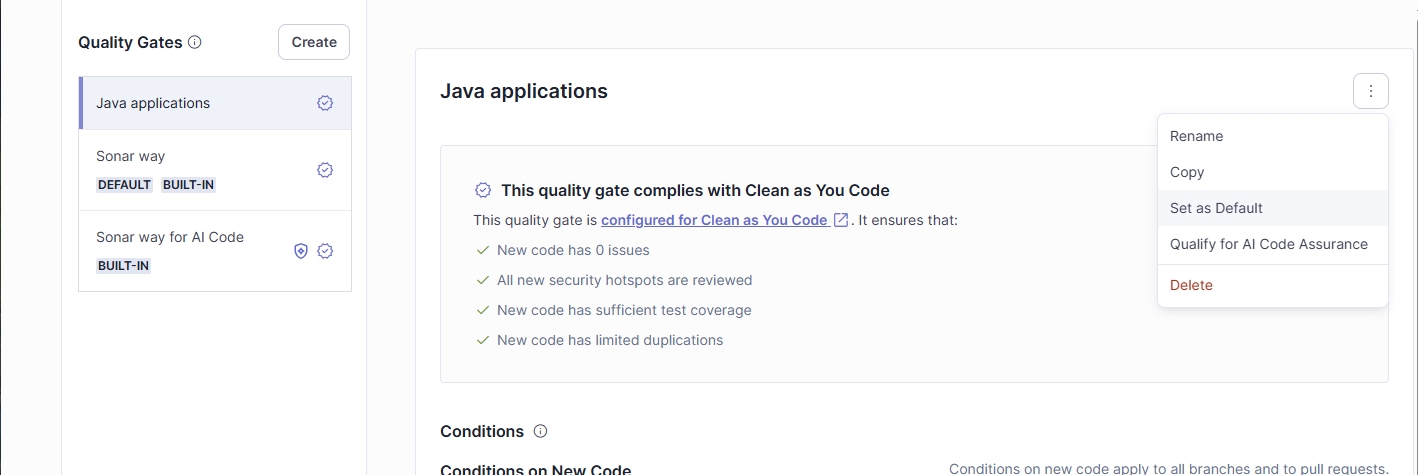Open the Sonar way for AI Code gate
The image size is (1418, 475).
coord(170,237)
